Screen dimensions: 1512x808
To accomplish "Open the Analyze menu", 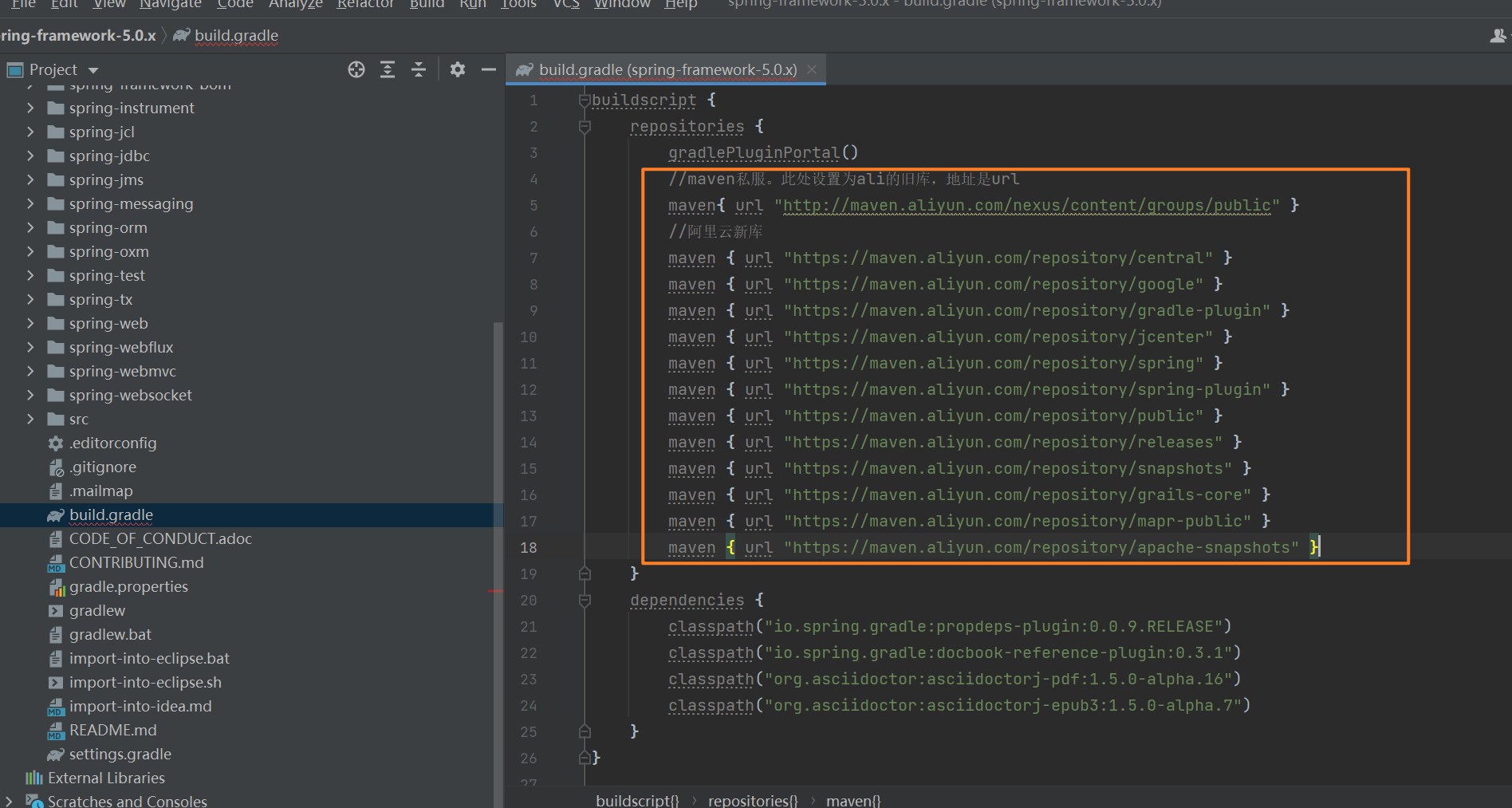I will tap(295, 4).
